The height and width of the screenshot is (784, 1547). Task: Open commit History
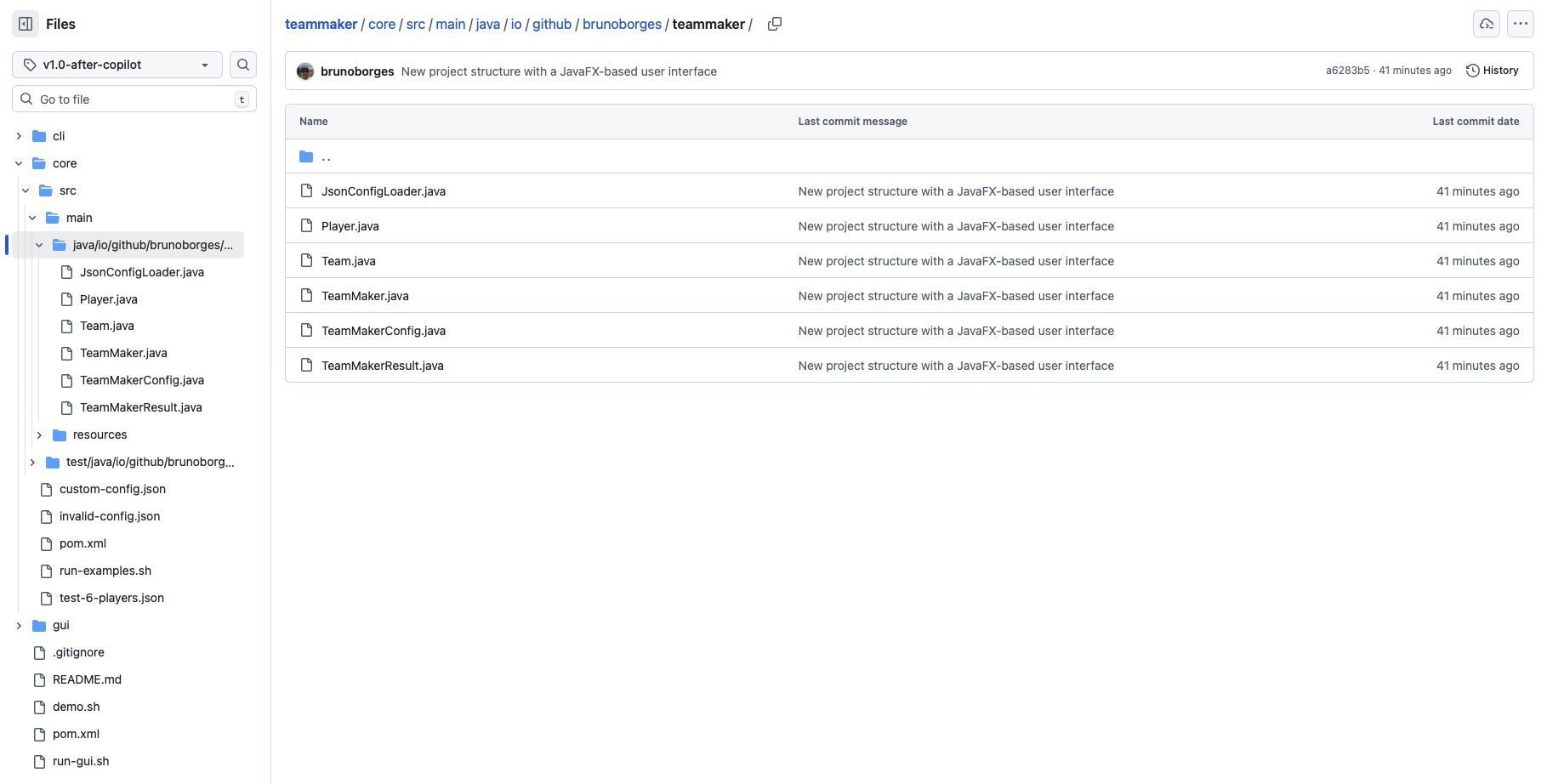(1493, 71)
